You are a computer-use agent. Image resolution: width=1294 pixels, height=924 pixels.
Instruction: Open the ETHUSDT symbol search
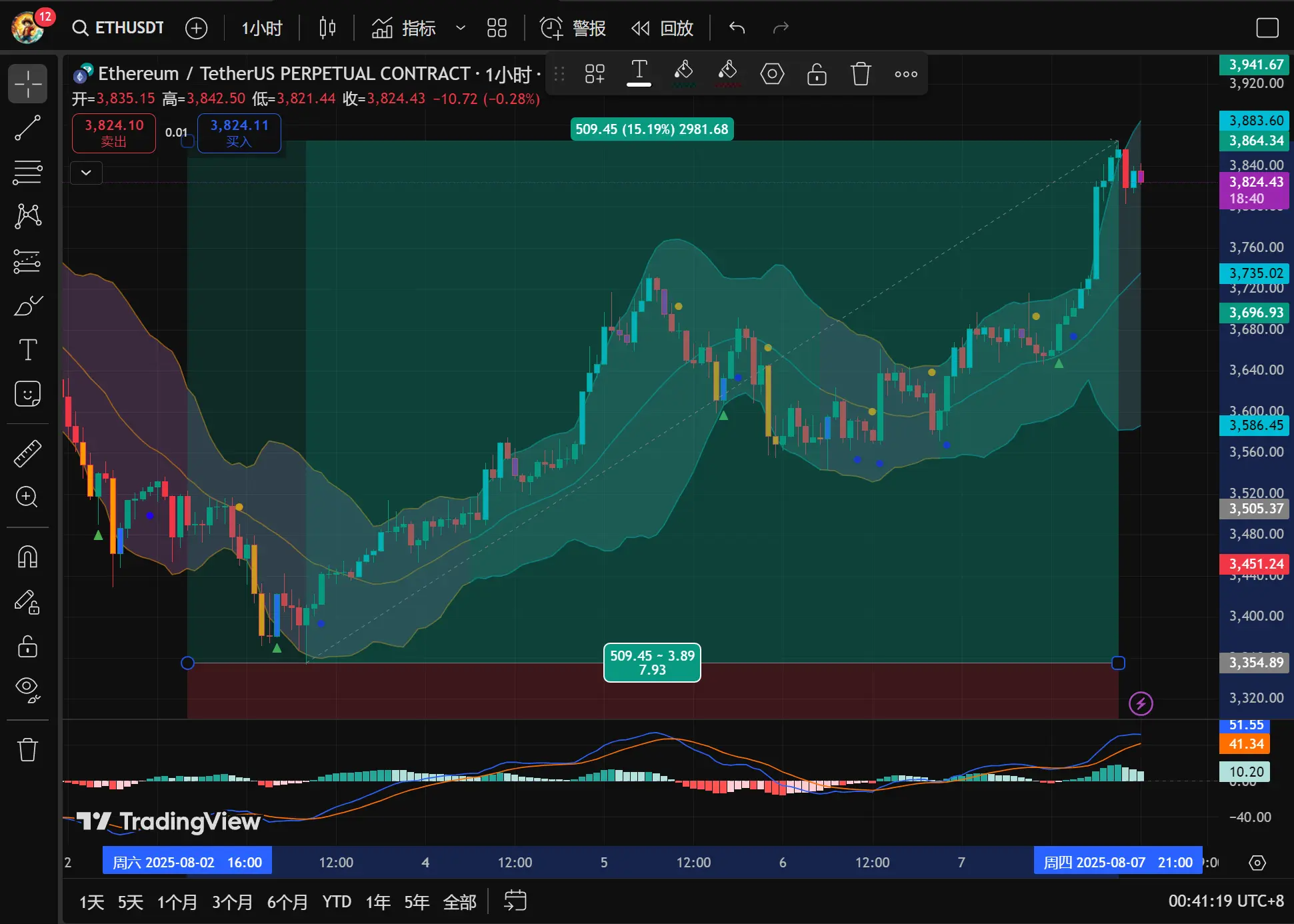(118, 27)
